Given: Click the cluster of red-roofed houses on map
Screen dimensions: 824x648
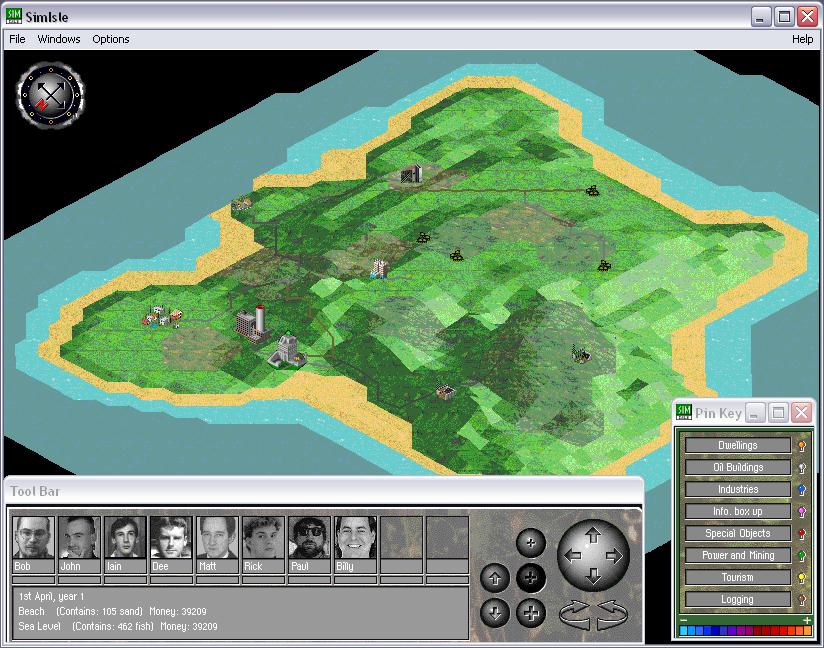Looking at the screenshot, I should 163,317.
